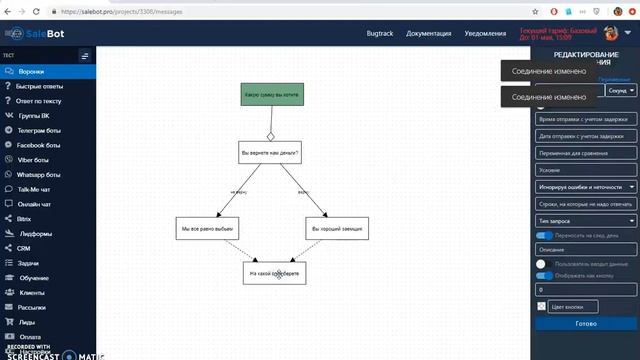Click the Дата отправки с учетом задержки field

(x=586, y=136)
